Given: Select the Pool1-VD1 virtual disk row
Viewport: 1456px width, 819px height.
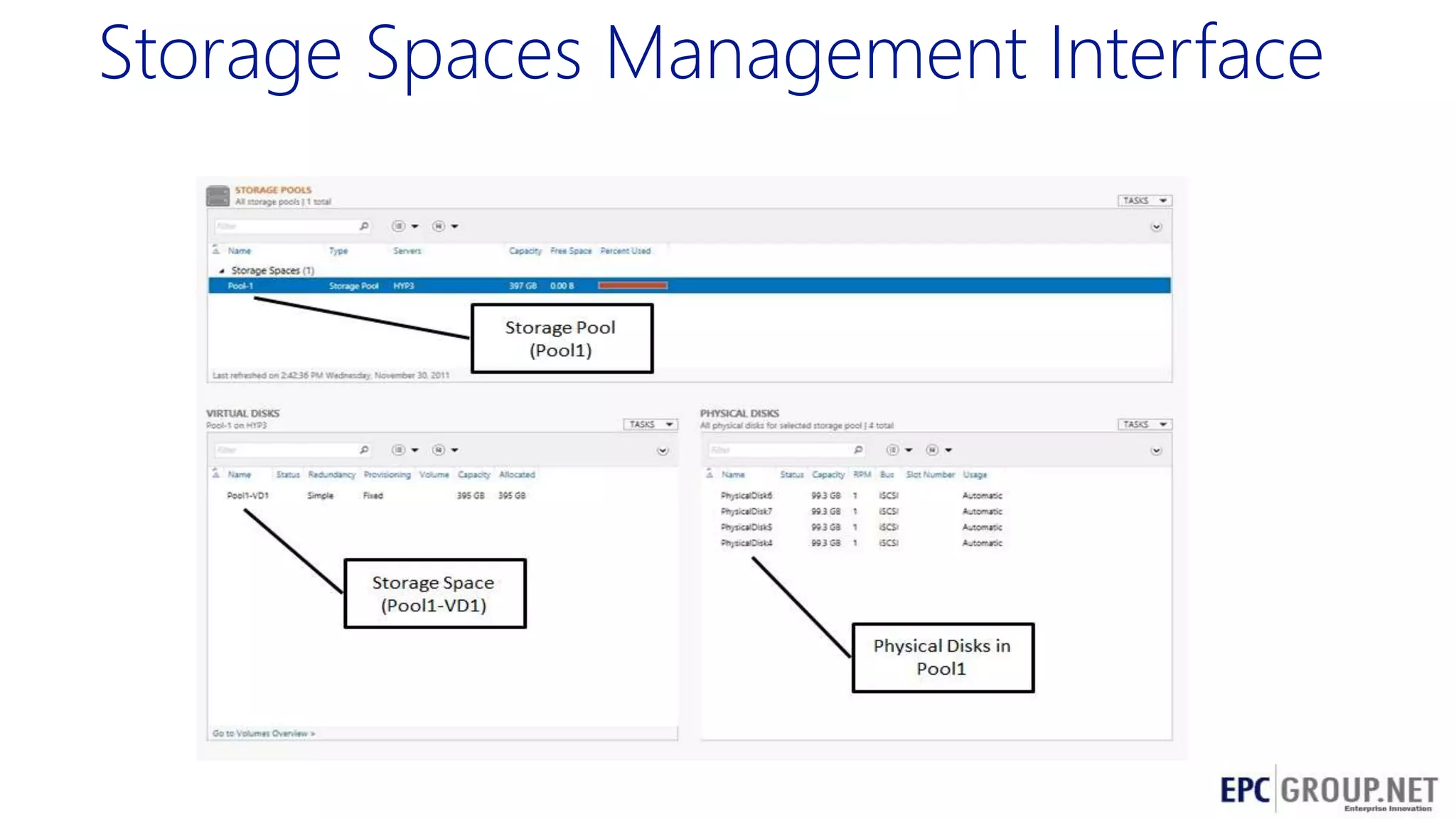Looking at the screenshot, I should pos(443,496).
